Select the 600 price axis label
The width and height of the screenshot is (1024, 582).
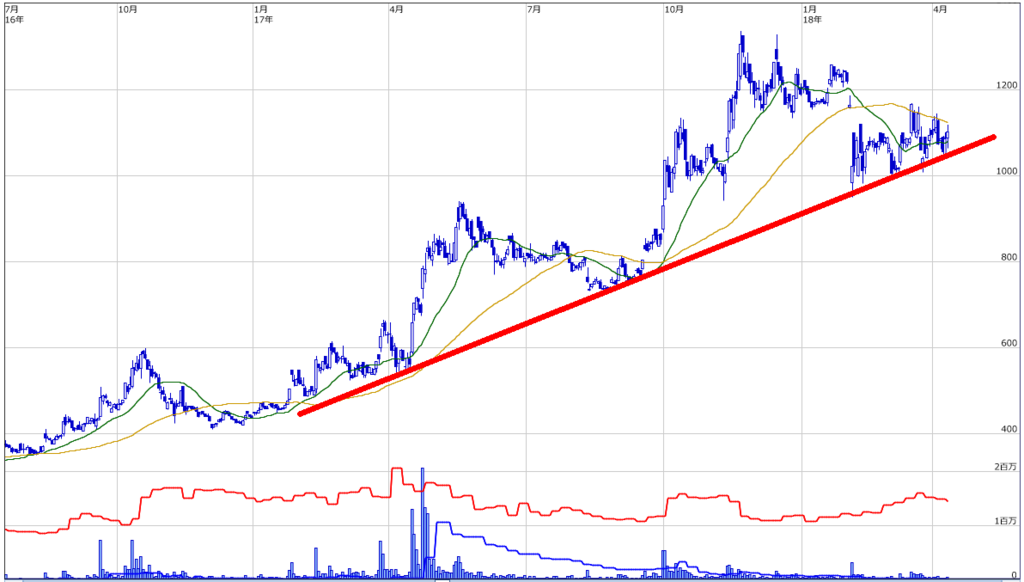coord(1009,344)
